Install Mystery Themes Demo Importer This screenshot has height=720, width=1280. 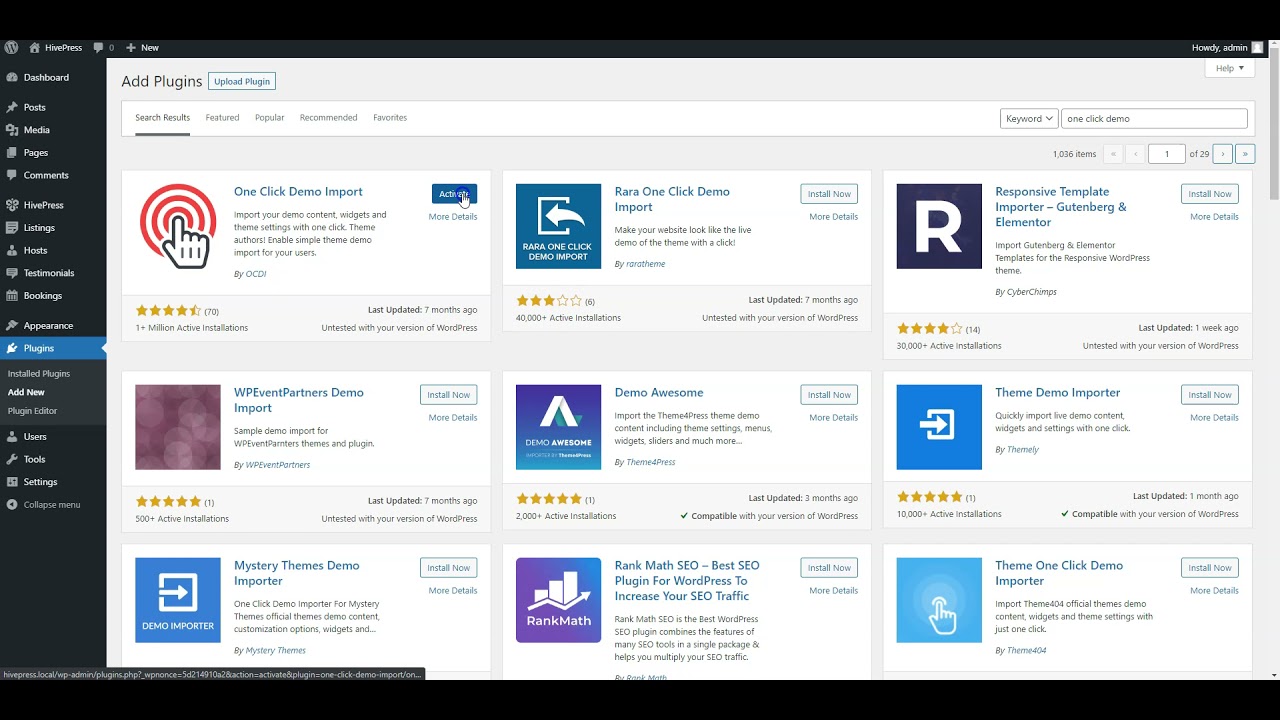coord(449,568)
